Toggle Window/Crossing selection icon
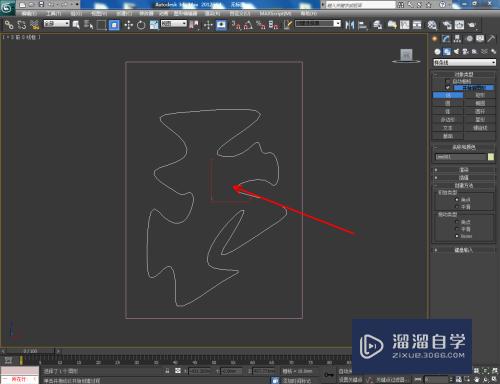500x384 pixels. coord(114,25)
